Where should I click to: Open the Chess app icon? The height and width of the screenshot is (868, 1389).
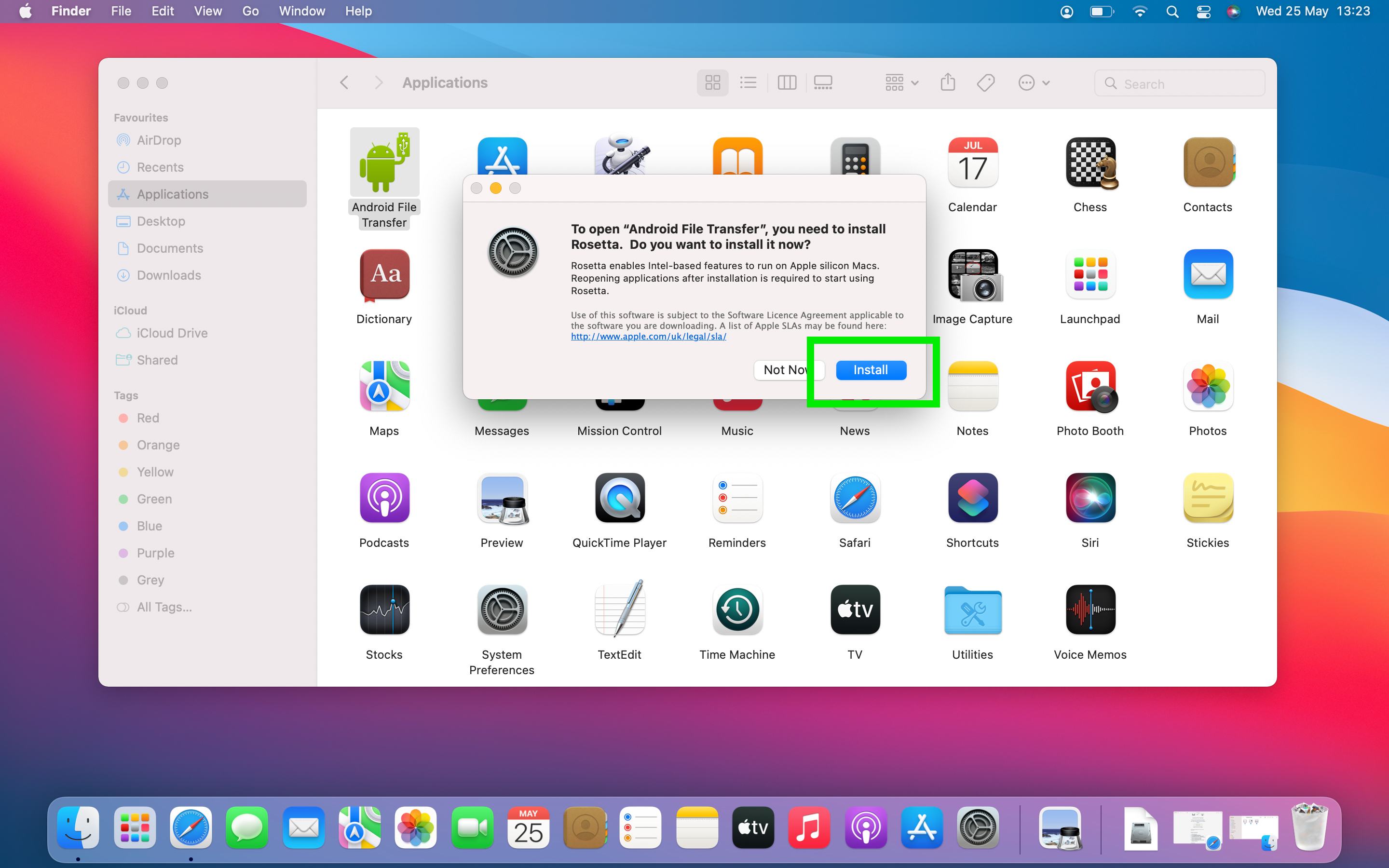click(x=1090, y=163)
